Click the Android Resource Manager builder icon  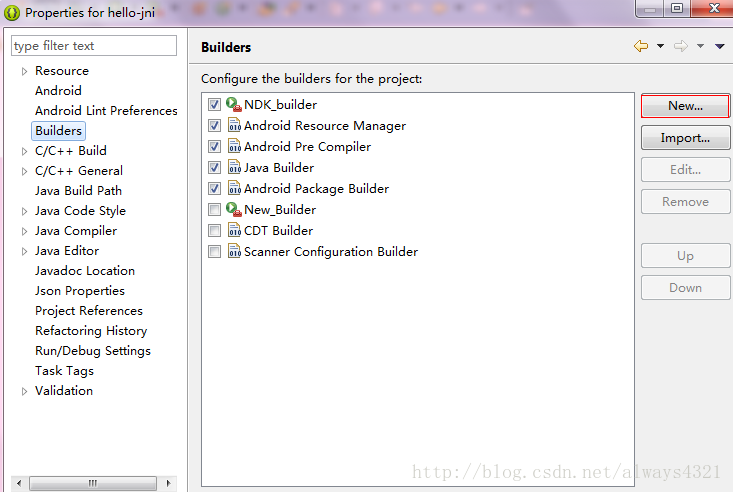234,125
